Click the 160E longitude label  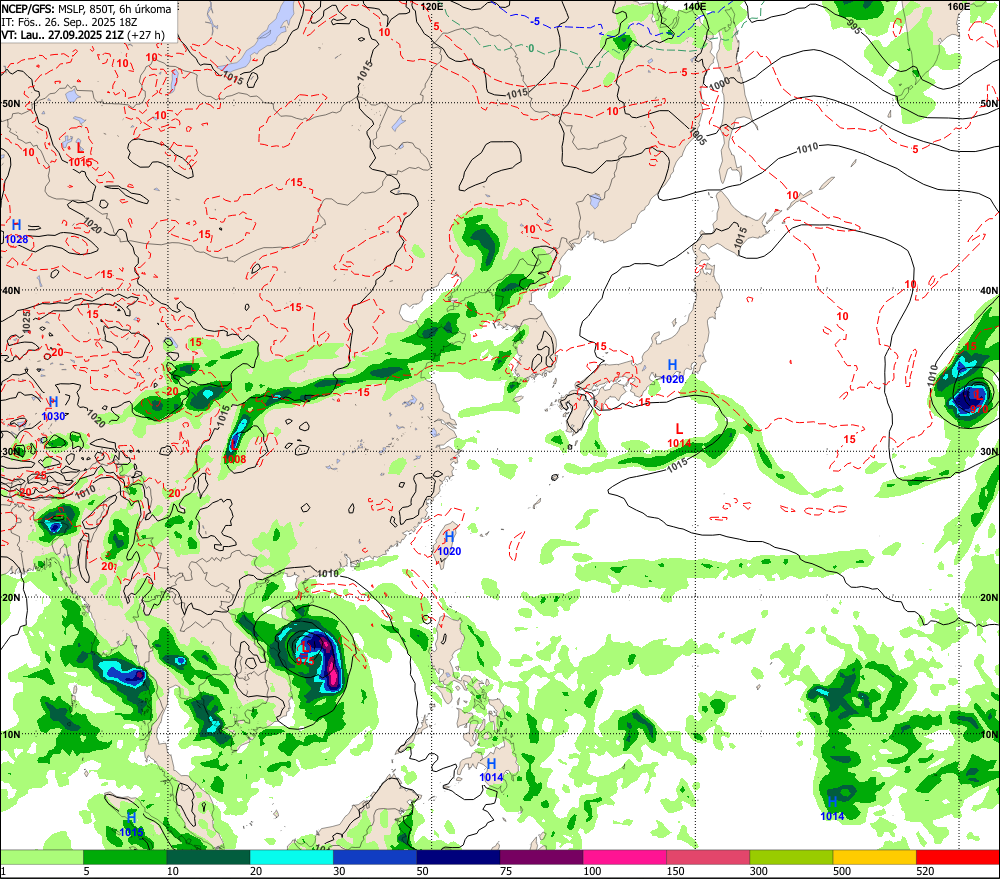pyautogui.click(x=959, y=6)
